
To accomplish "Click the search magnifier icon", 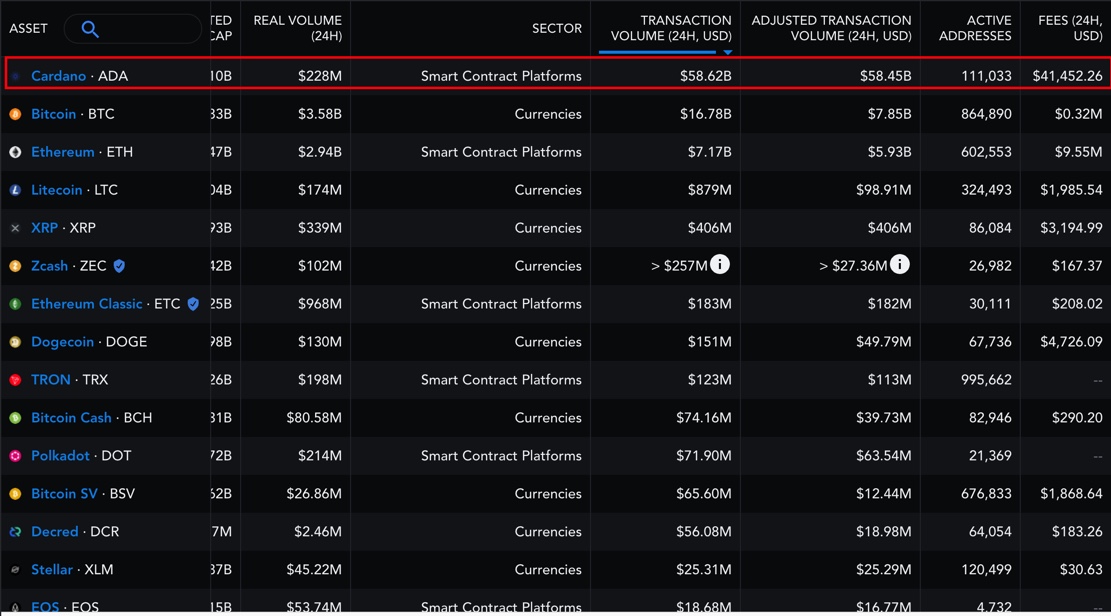I will point(90,29).
